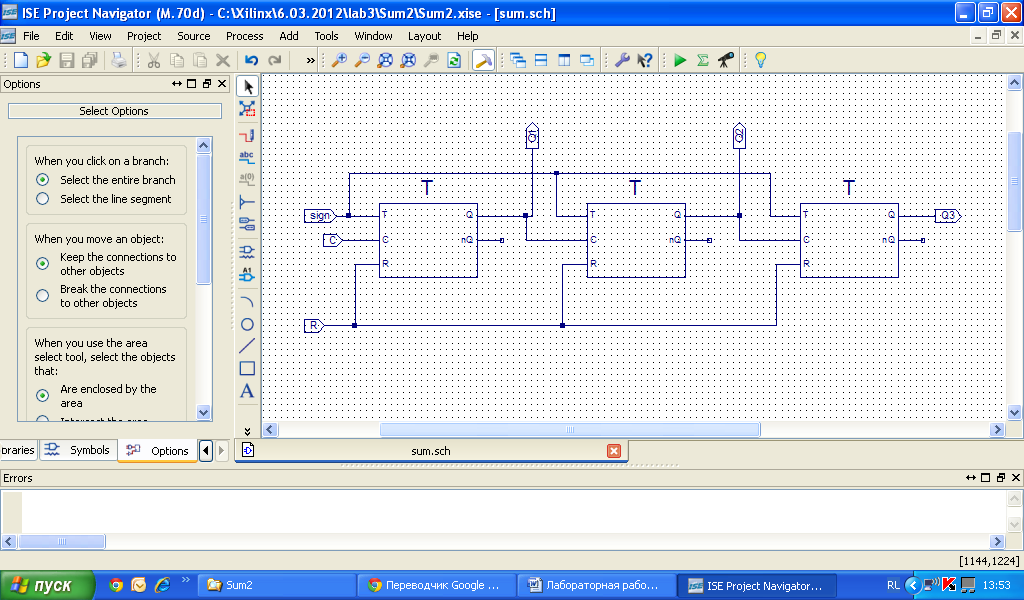Select the Circle drawing tool
Screen dimensions: 1024x600
[247, 324]
